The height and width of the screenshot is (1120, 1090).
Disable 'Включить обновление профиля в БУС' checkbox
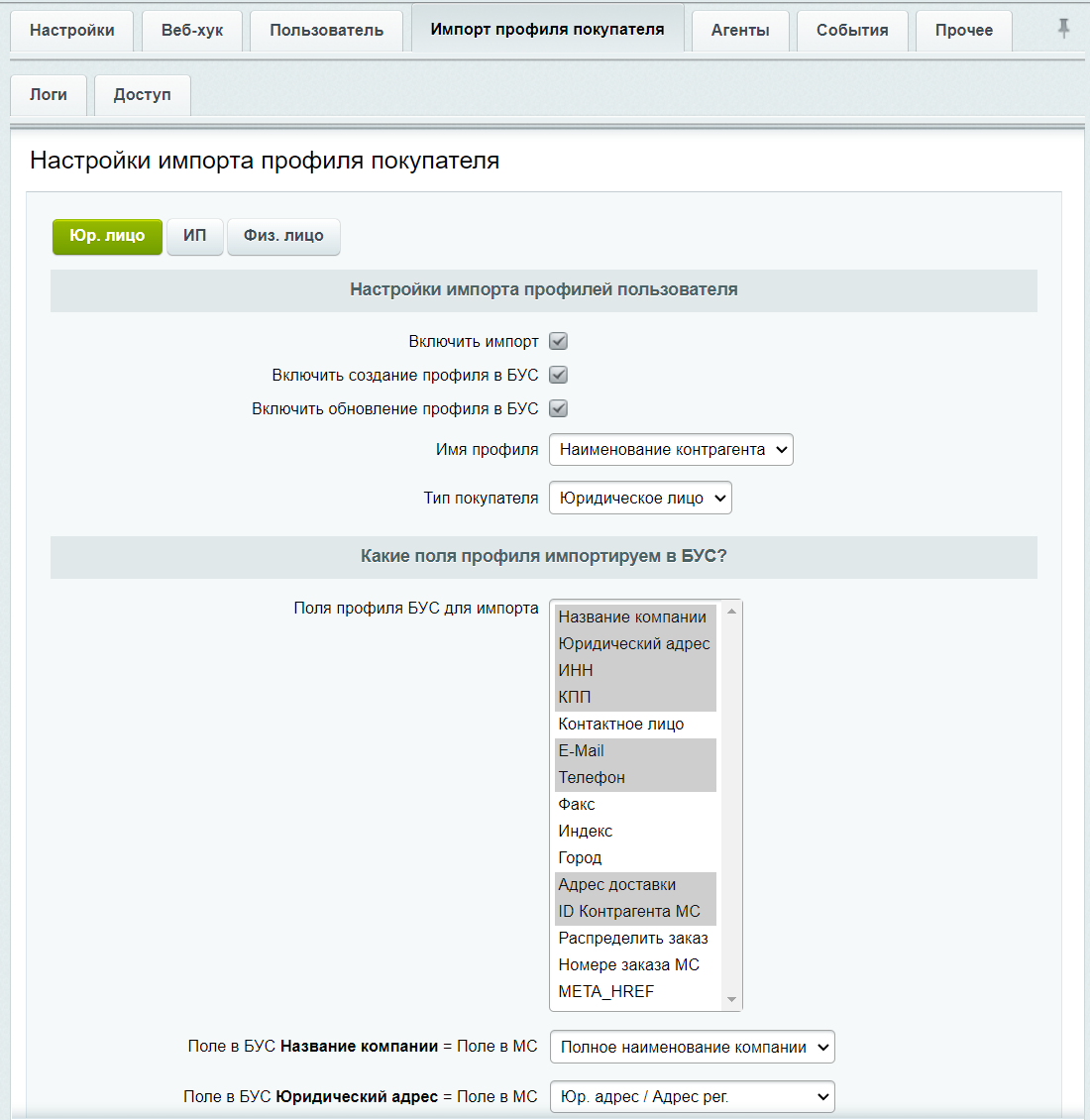(x=559, y=409)
